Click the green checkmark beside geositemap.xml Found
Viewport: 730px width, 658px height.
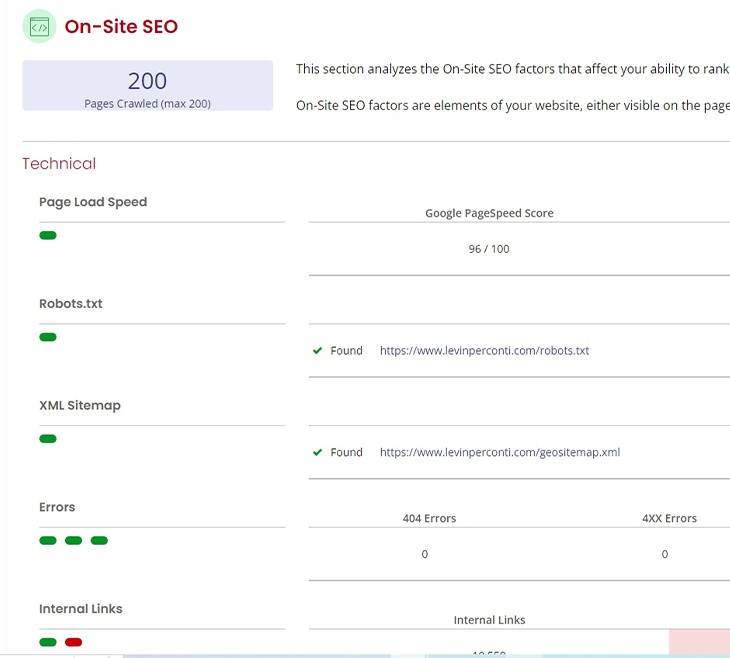coord(317,452)
